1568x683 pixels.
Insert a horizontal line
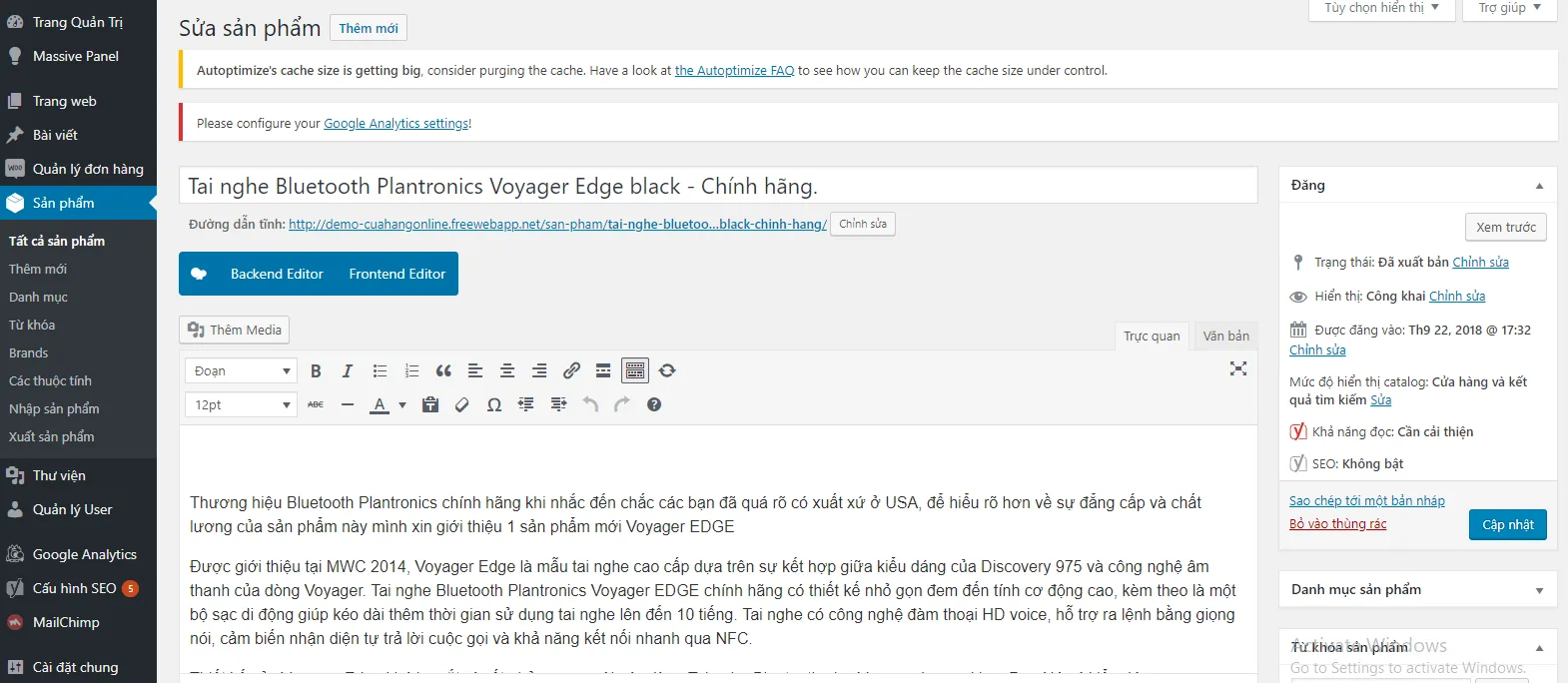coord(348,404)
